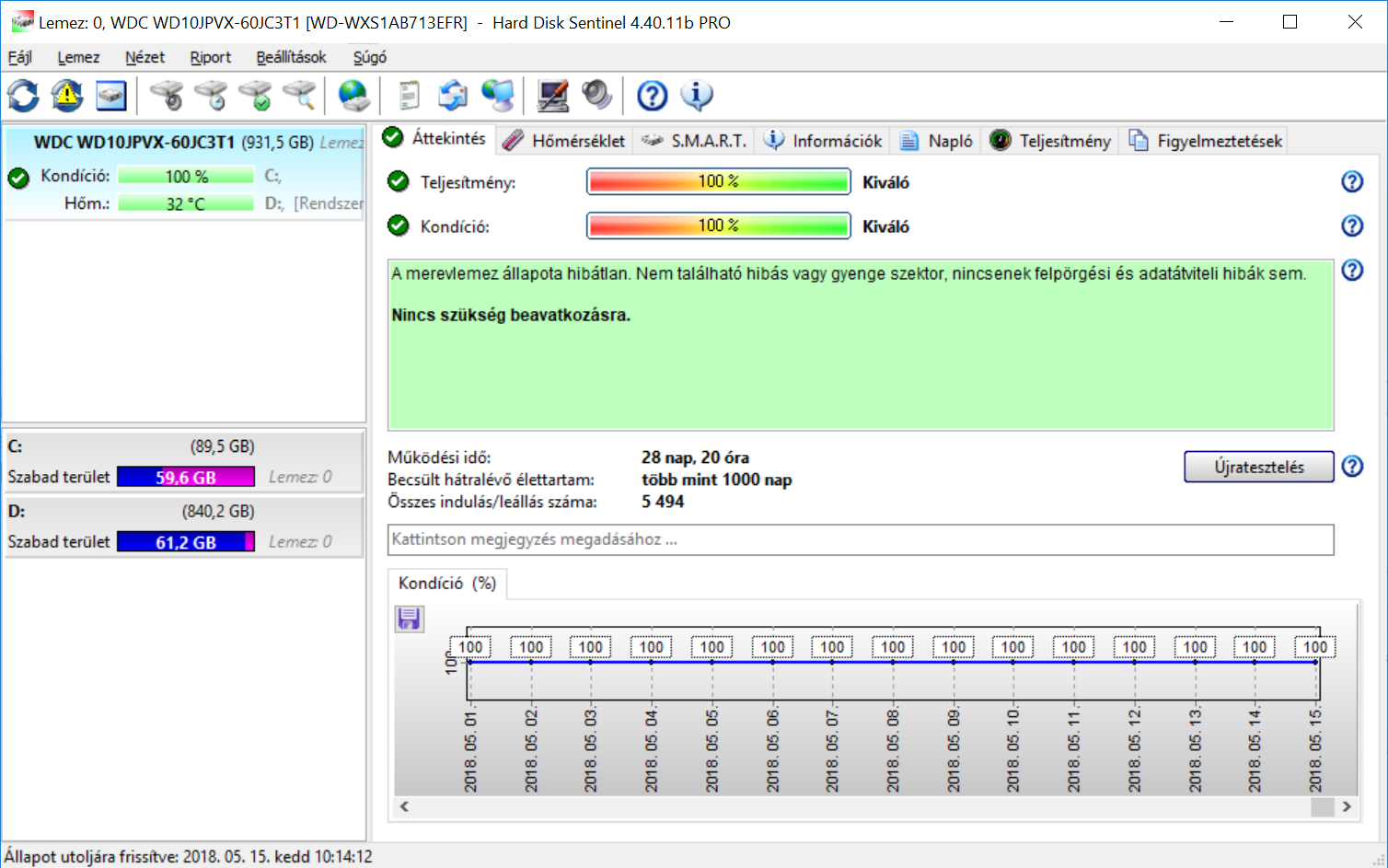The width and height of the screenshot is (1388, 868).
Task: Click the Teljesítmény 100 % gradient bar
Action: click(x=718, y=181)
